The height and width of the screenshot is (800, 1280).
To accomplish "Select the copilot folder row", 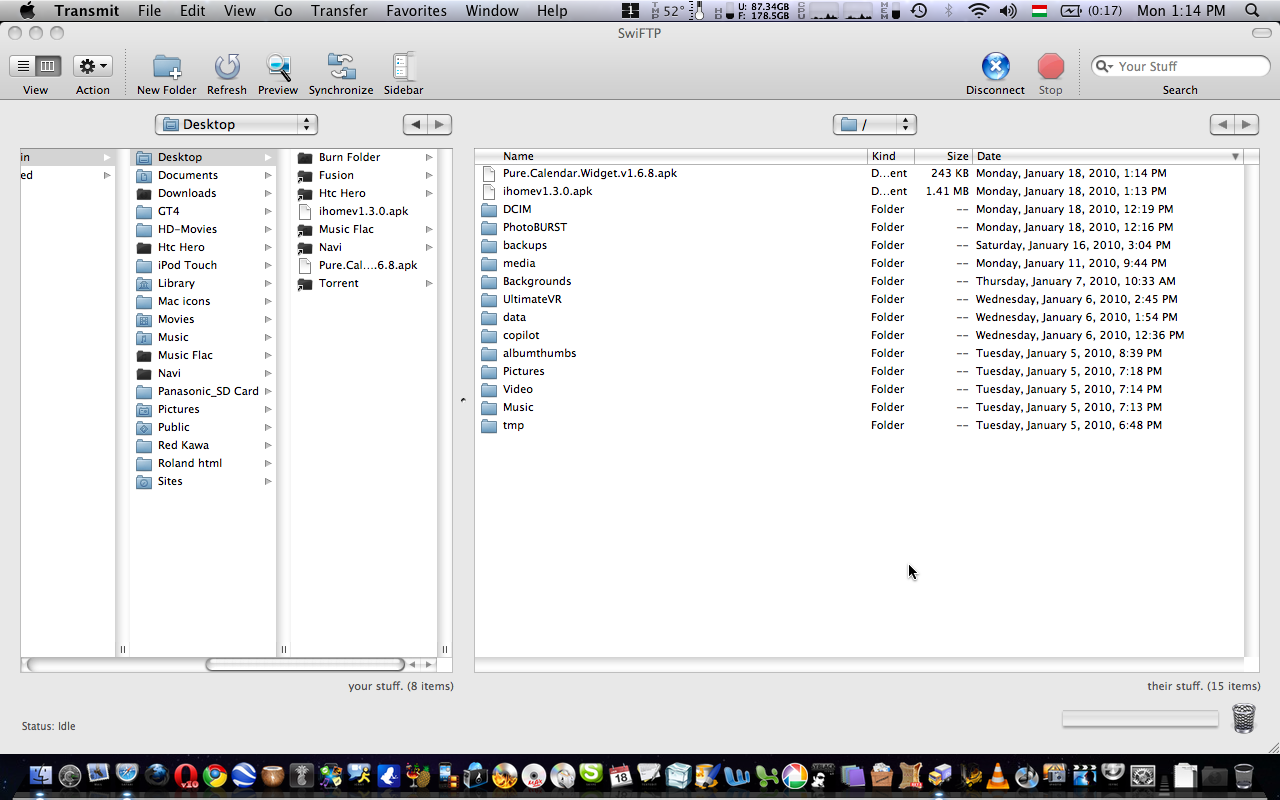I will coord(859,335).
